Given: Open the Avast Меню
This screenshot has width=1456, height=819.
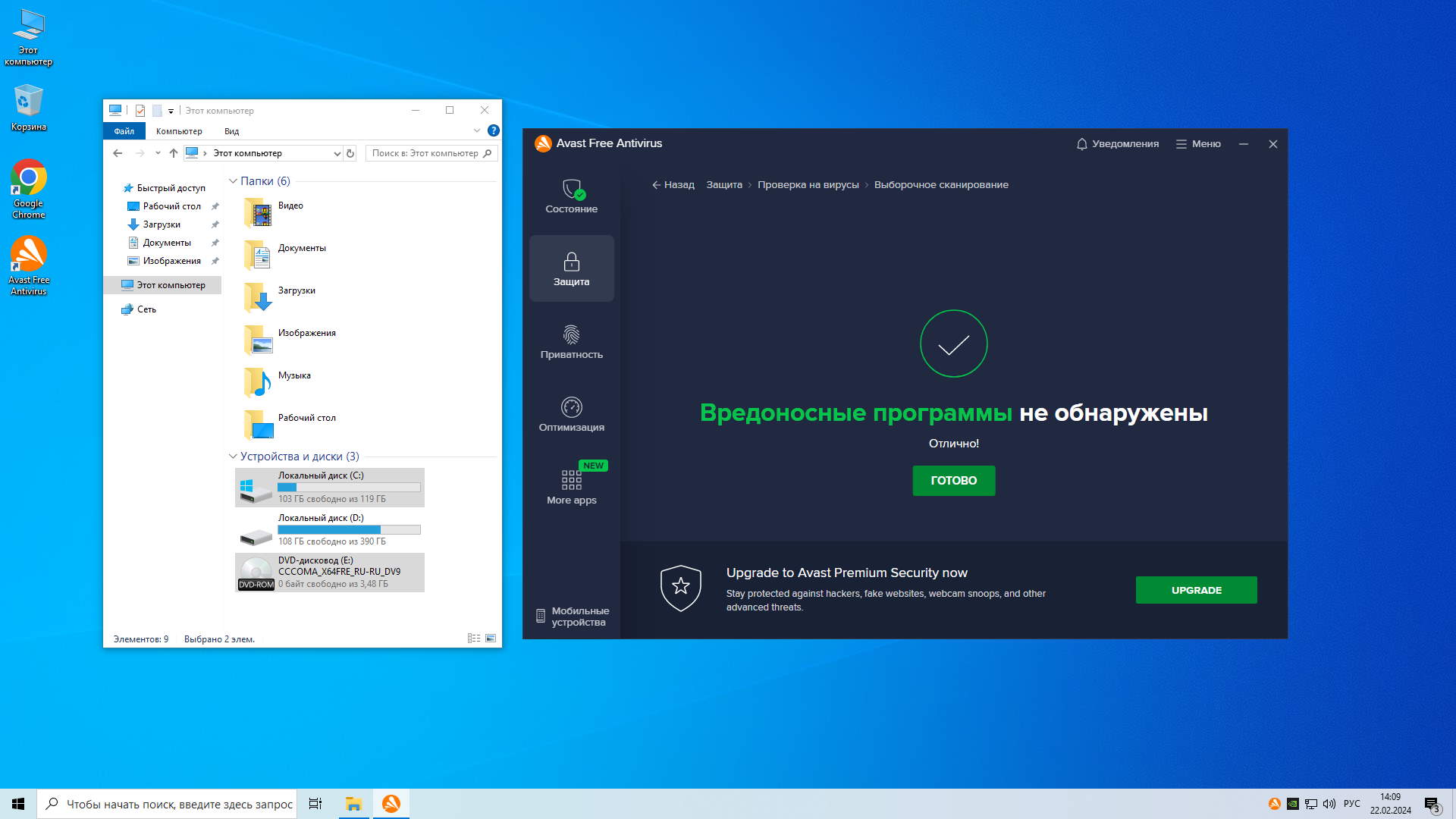Looking at the screenshot, I should coord(1198,144).
